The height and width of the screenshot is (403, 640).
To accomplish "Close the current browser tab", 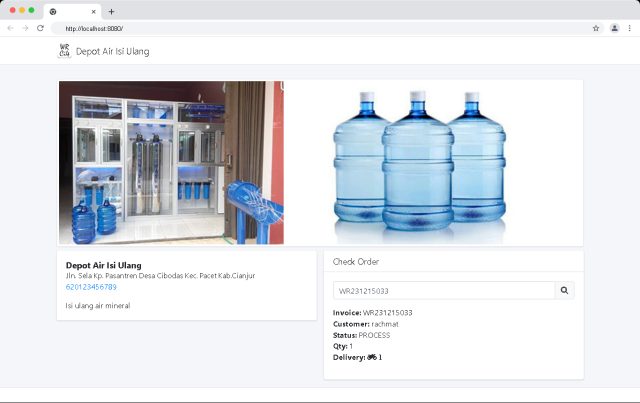I will [x=94, y=11].
